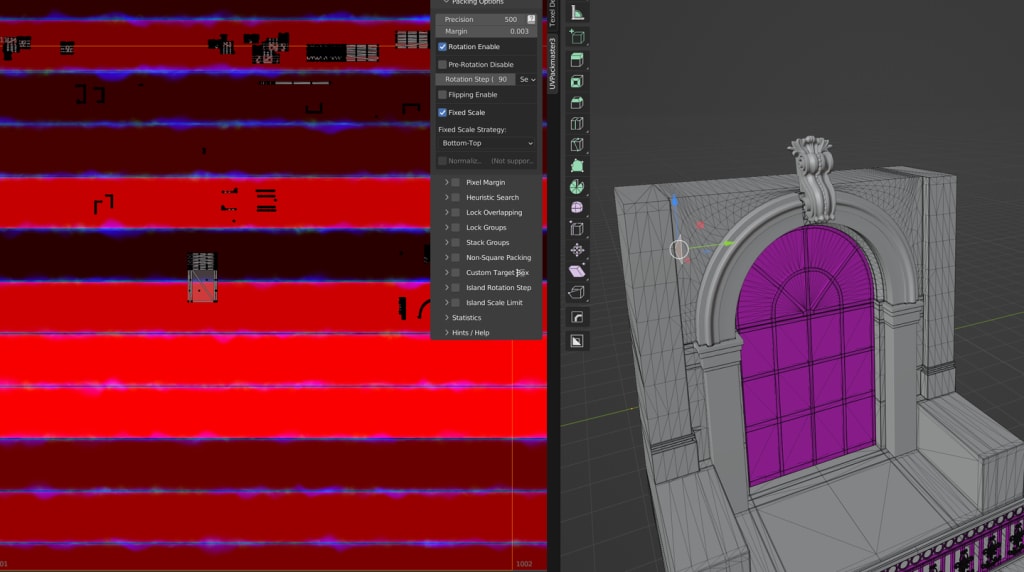
Task: Turn on Flipping Enable
Action: click(x=442, y=95)
